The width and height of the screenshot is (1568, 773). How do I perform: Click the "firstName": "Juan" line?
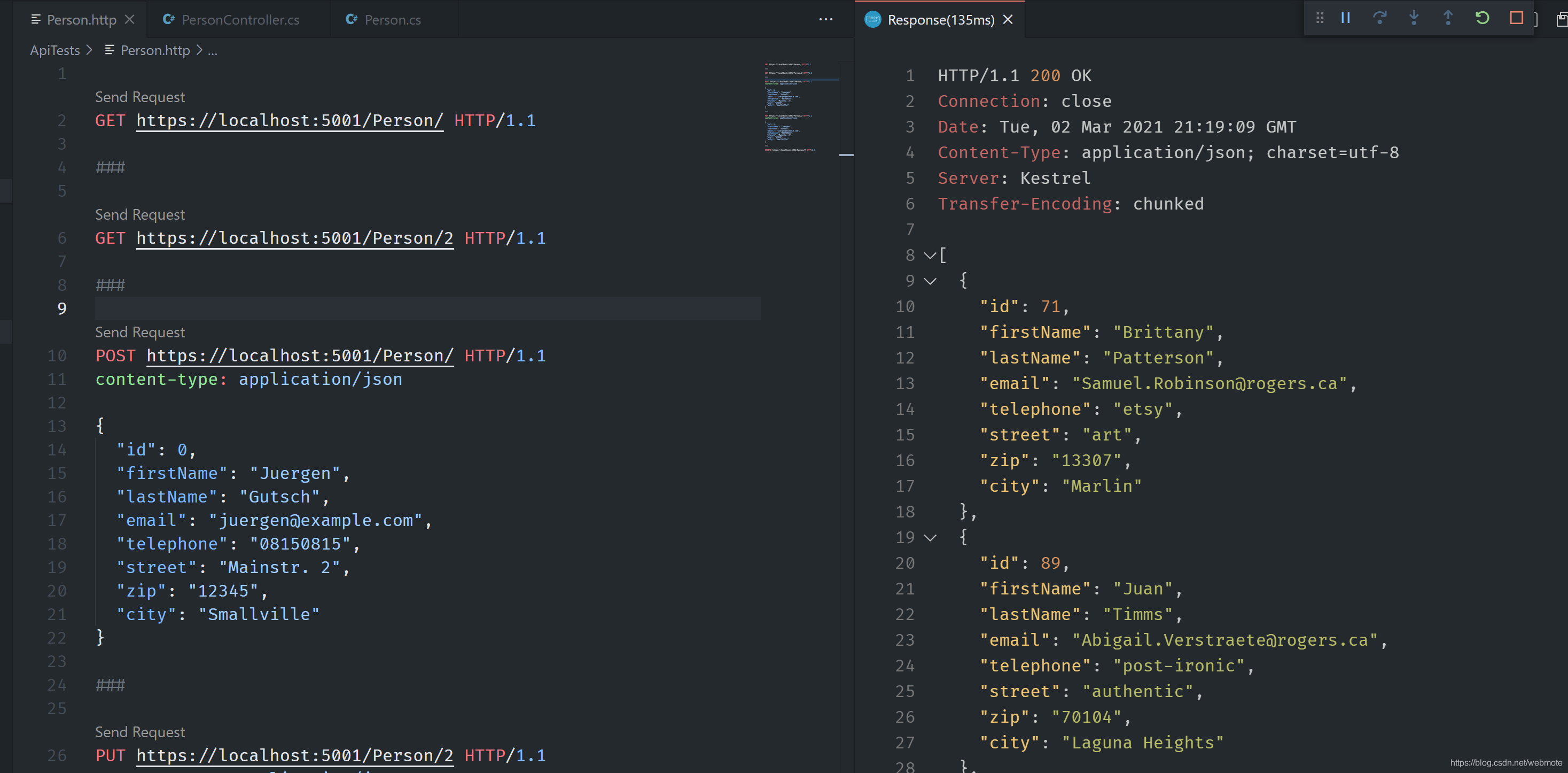(x=1081, y=589)
